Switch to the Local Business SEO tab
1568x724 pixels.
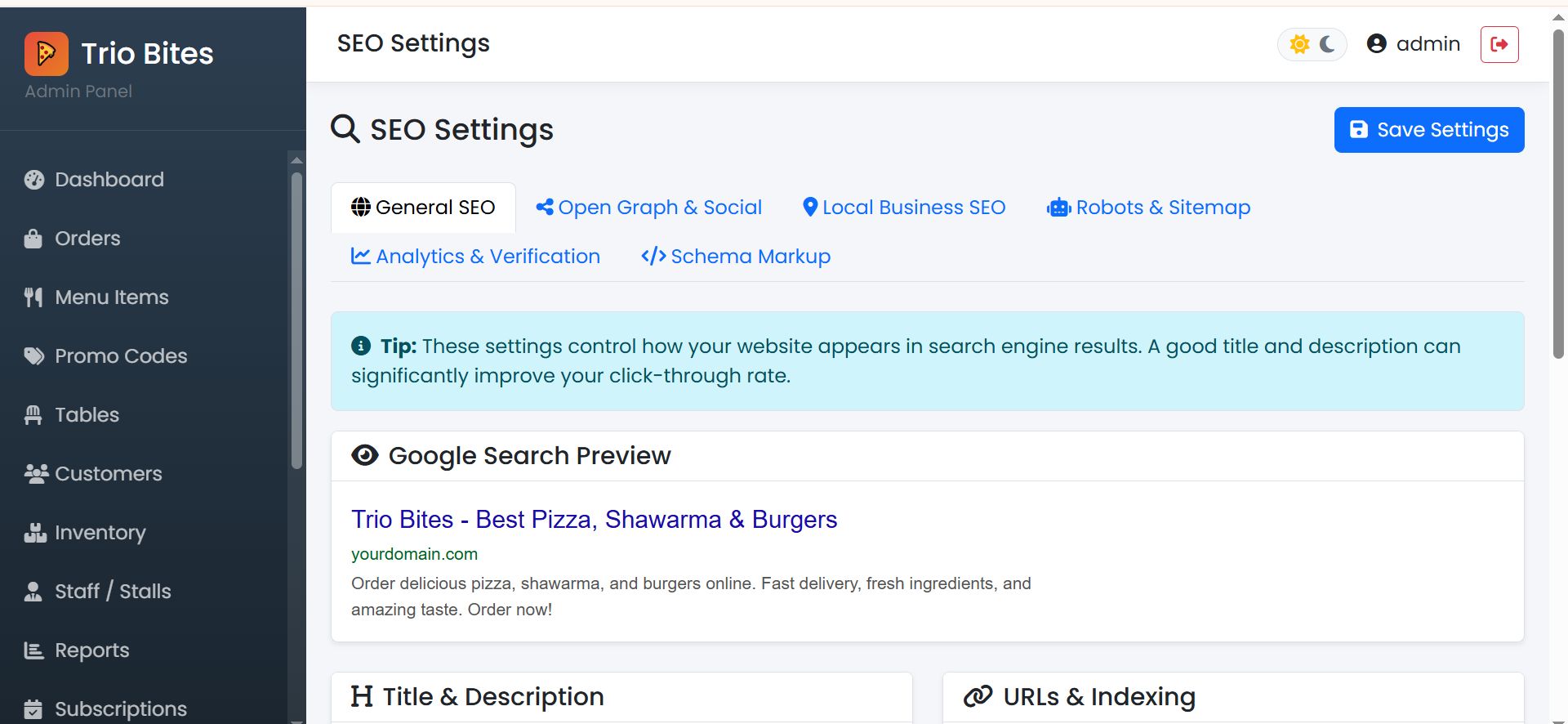[904, 208]
